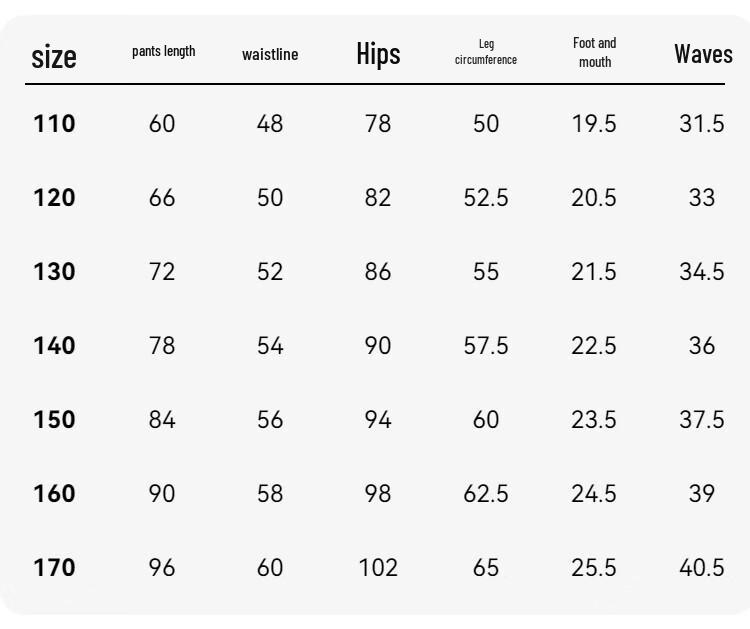Click the 'waistline' header text
This screenshot has height=629, width=750.
270,54
